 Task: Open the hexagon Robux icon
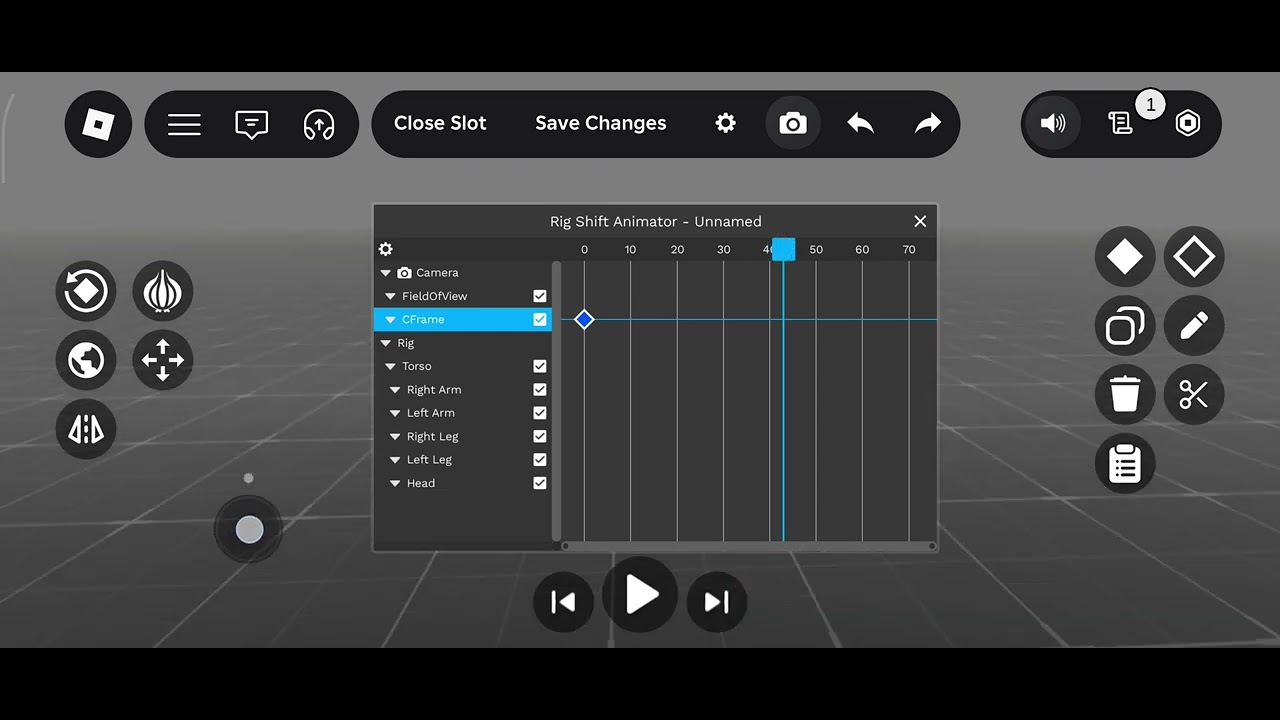coord(1188,123)
